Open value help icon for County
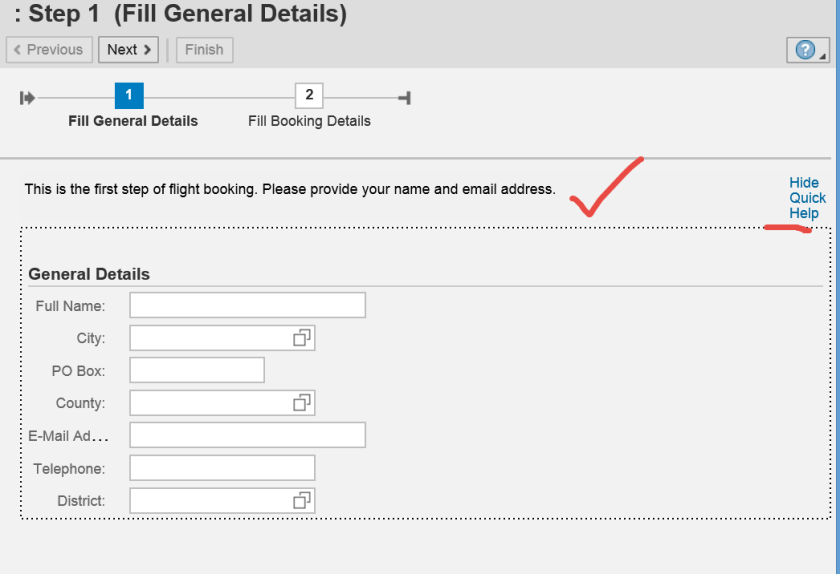Screen dimensions: 840x574 click(302, 403)
